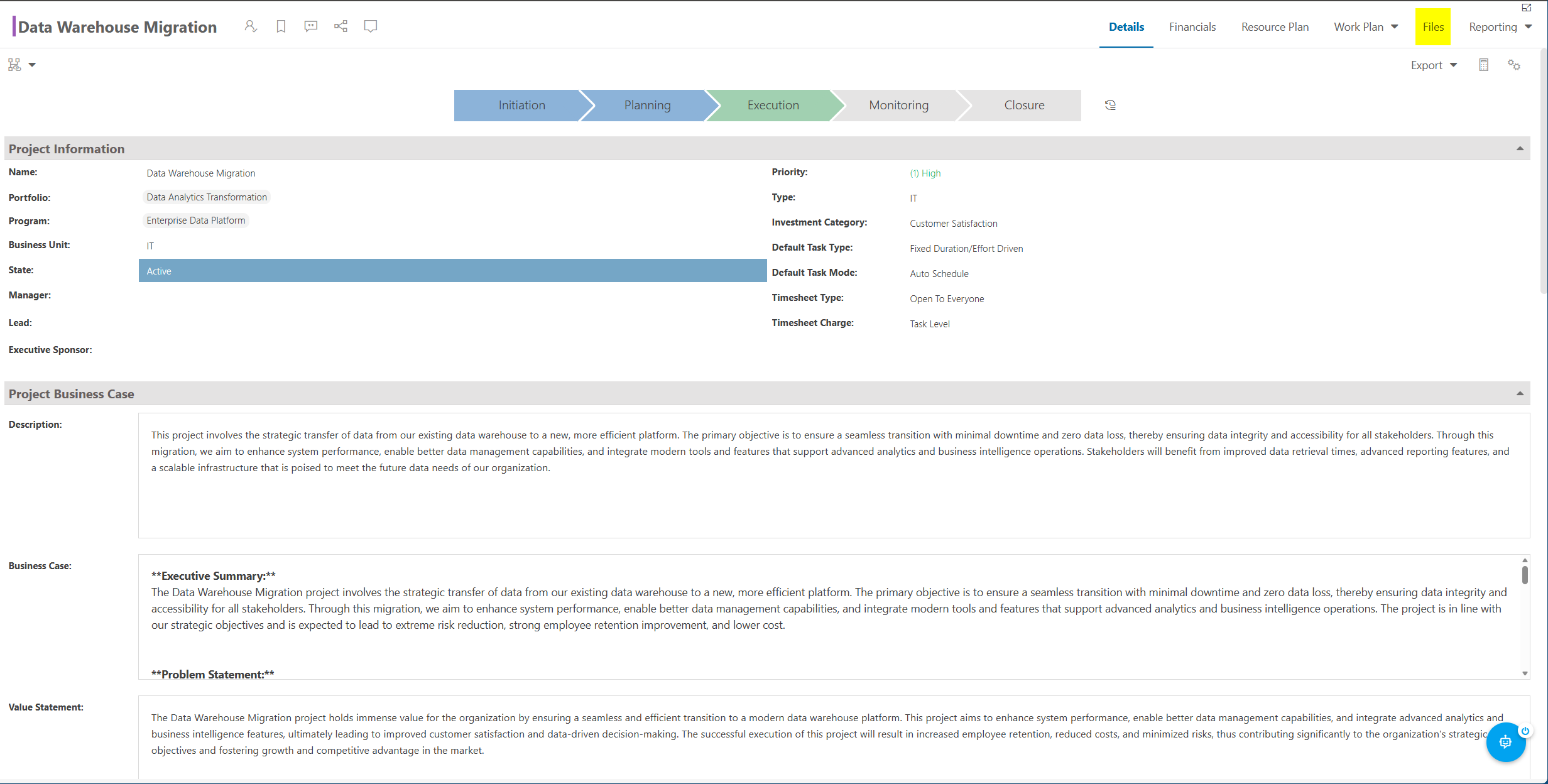Screen dimensions: 1548x784
Task: Click the Business Case scrollbar down arrow
Action: (x=1525, y=673)
